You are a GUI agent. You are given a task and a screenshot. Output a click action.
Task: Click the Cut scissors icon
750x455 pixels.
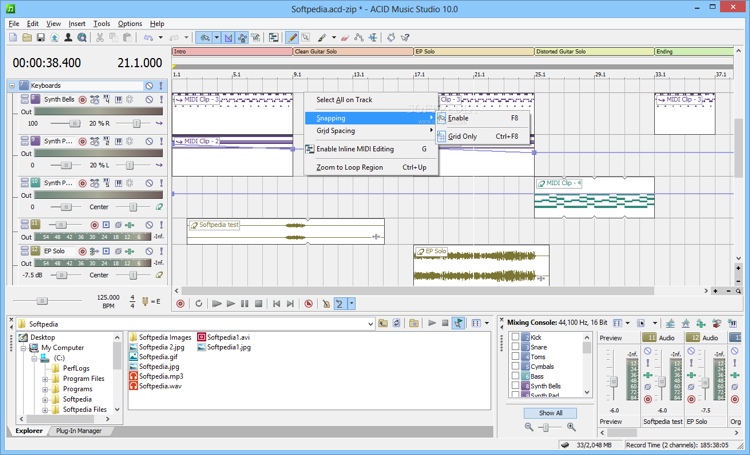coord(100,38)
